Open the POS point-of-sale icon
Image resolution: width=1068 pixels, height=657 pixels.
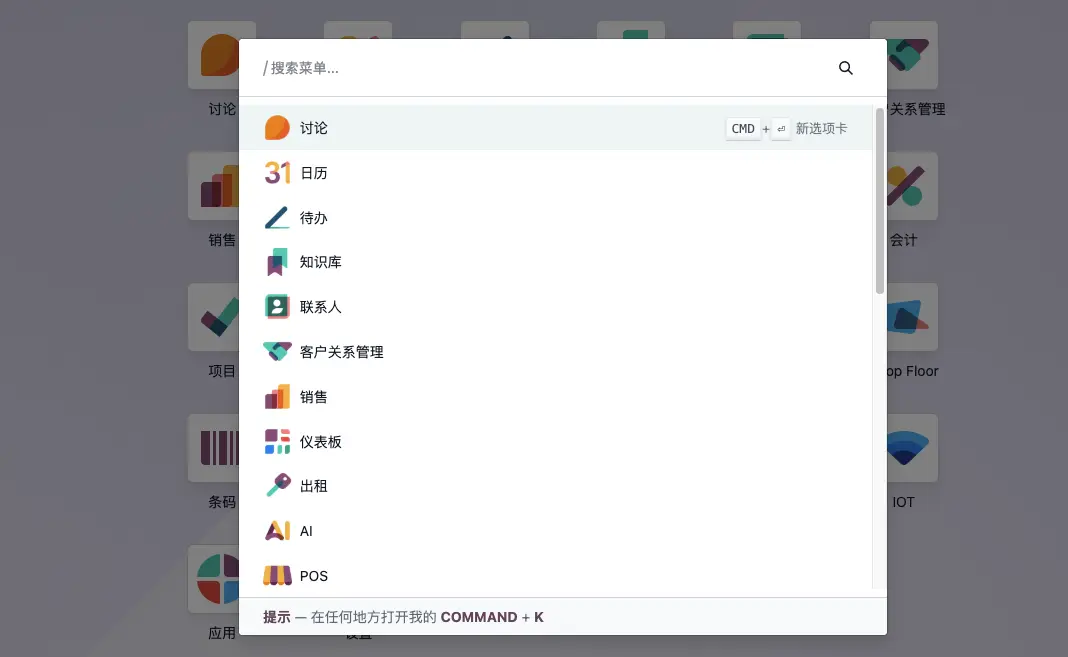pyautogui.click(x=276, y=575)
